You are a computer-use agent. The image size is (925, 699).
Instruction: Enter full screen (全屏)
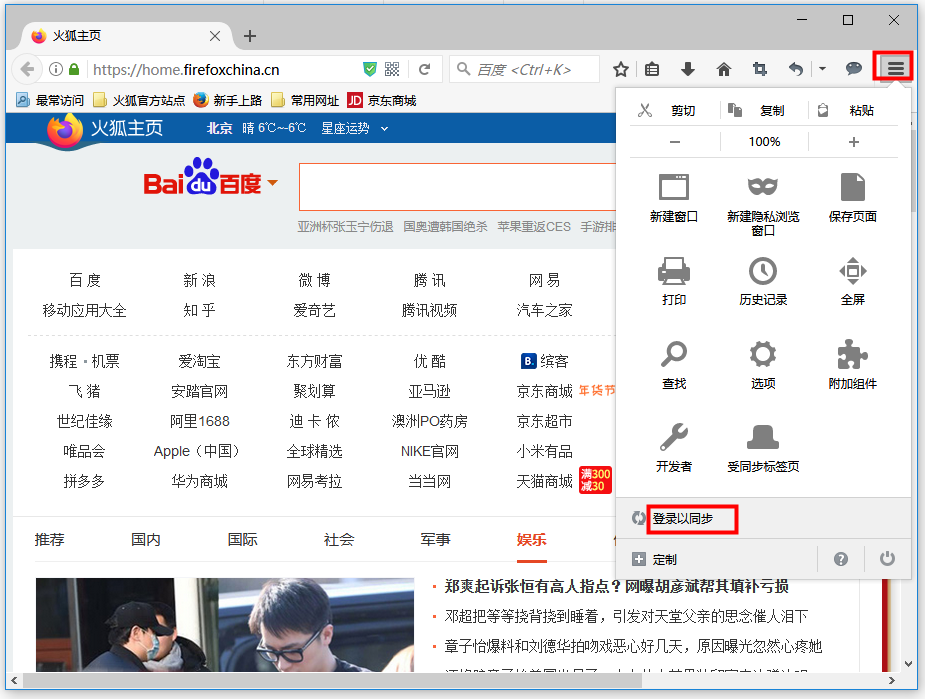[x=852, y=281]
